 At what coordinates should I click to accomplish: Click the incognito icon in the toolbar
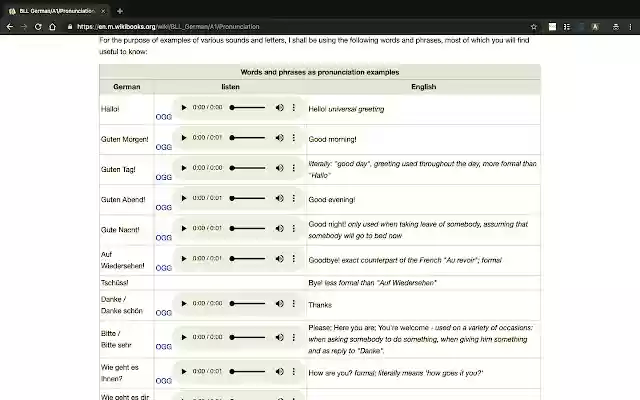pyautogui.click(x=616, y=27)
